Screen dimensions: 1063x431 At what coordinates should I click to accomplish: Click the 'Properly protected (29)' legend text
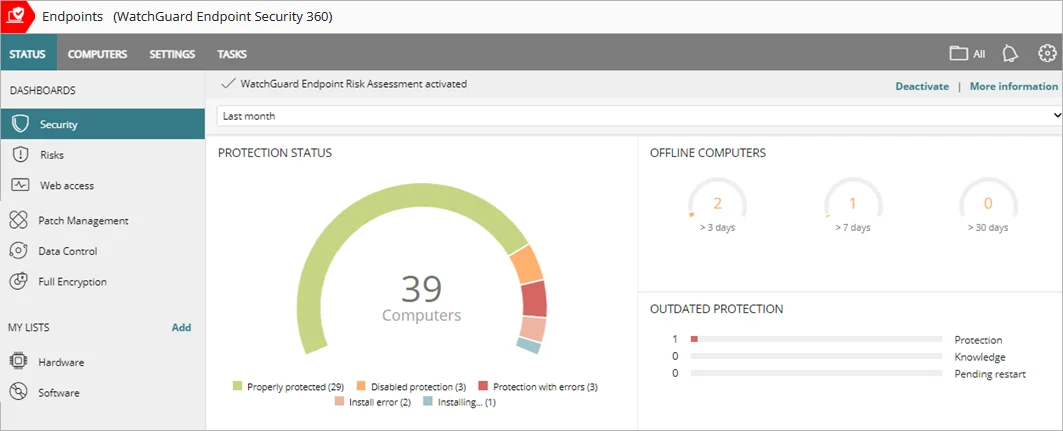tap(296, 387)
